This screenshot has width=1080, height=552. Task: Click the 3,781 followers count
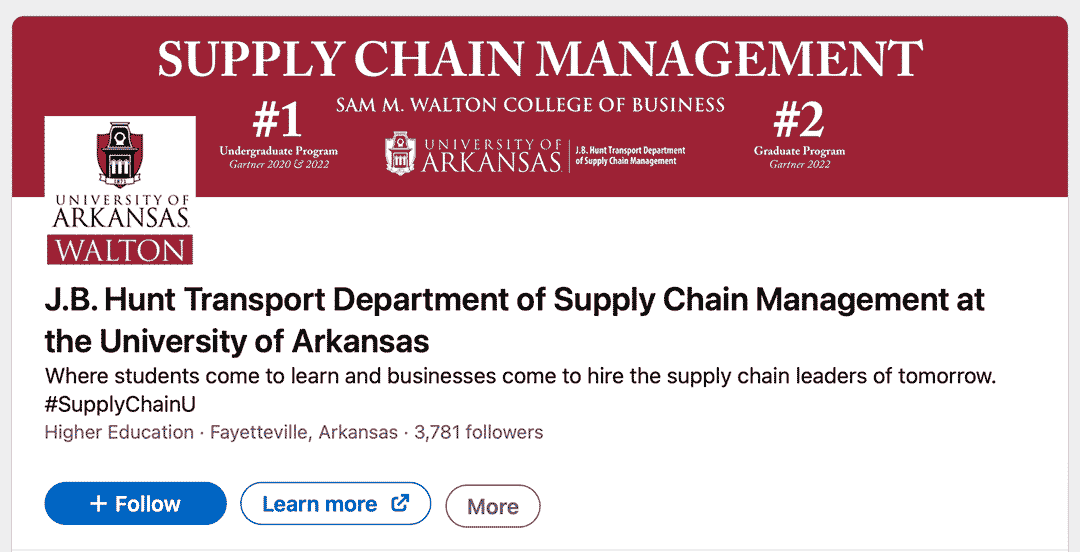tap(479, 433)
